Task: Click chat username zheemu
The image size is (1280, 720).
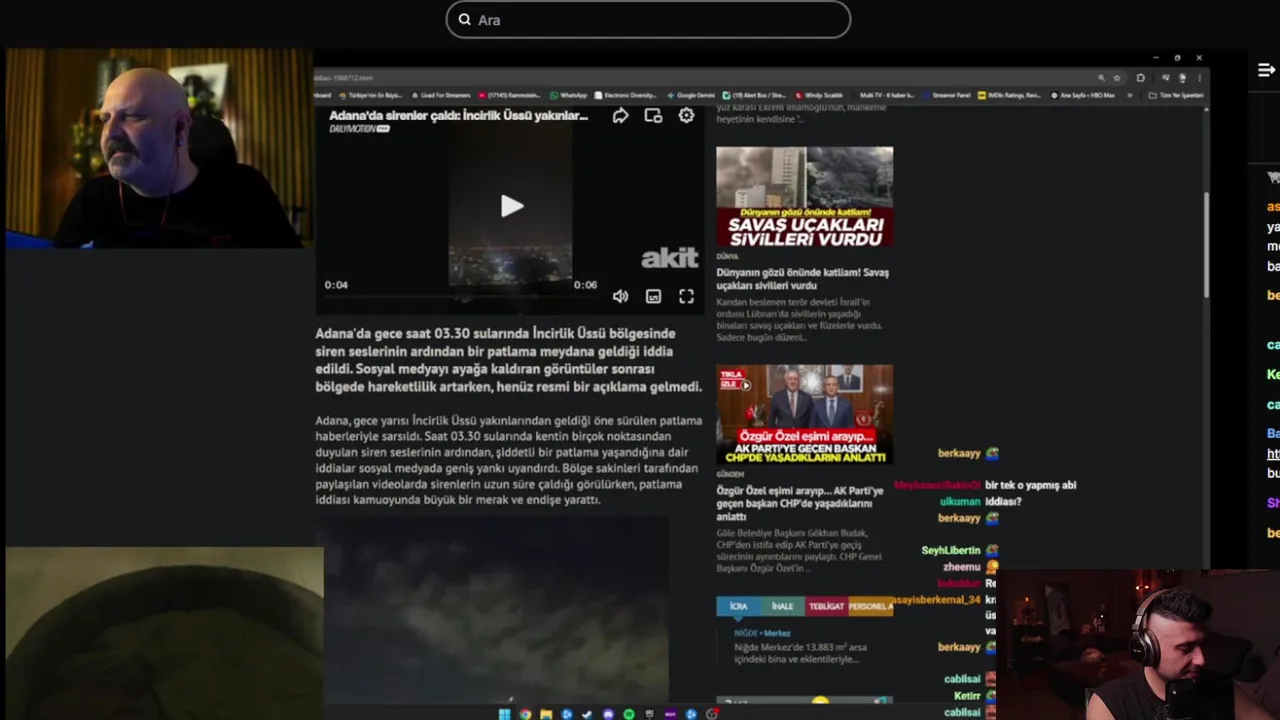Action: (x=962, y=567)
